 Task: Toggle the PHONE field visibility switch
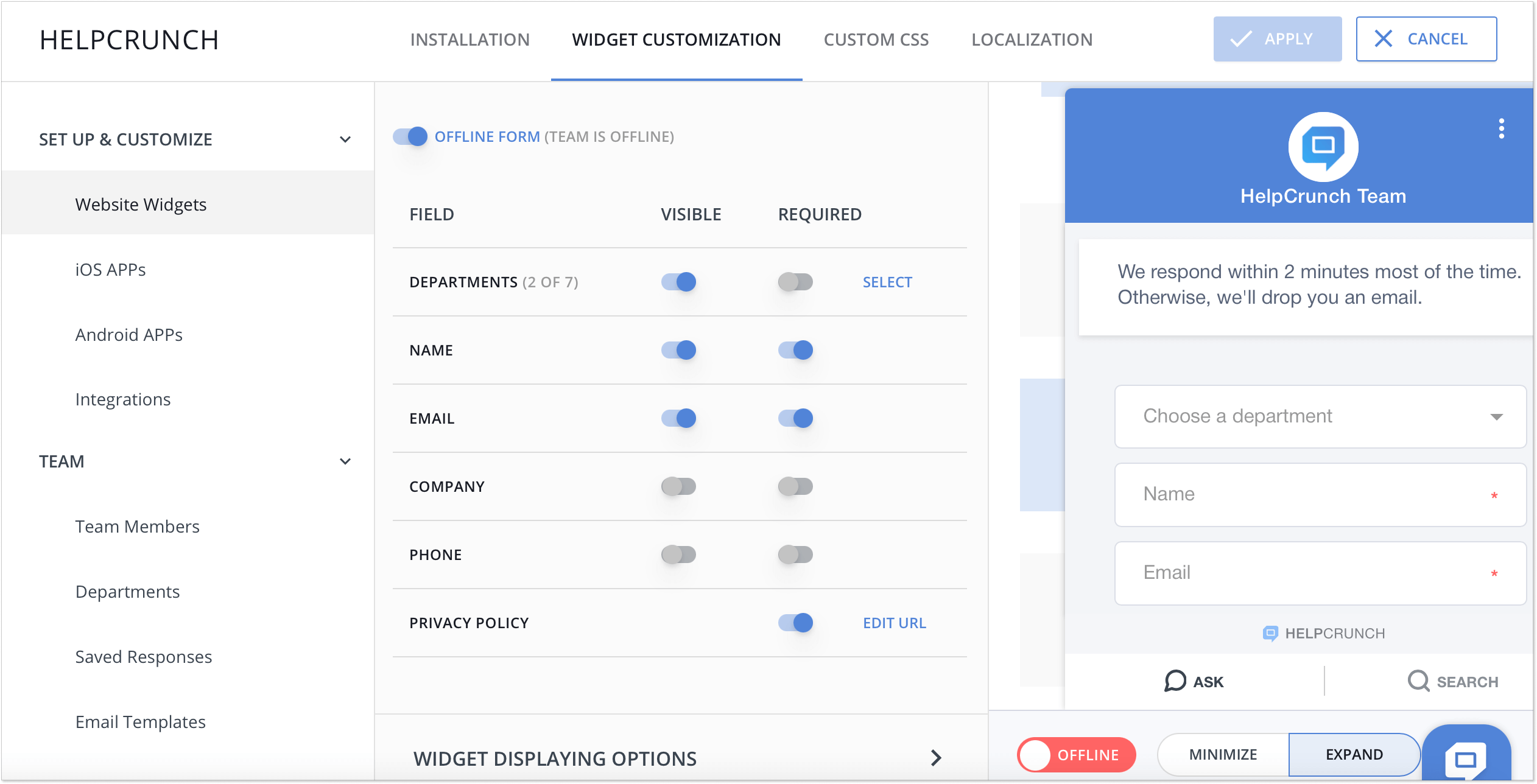(x=678, y=554)
